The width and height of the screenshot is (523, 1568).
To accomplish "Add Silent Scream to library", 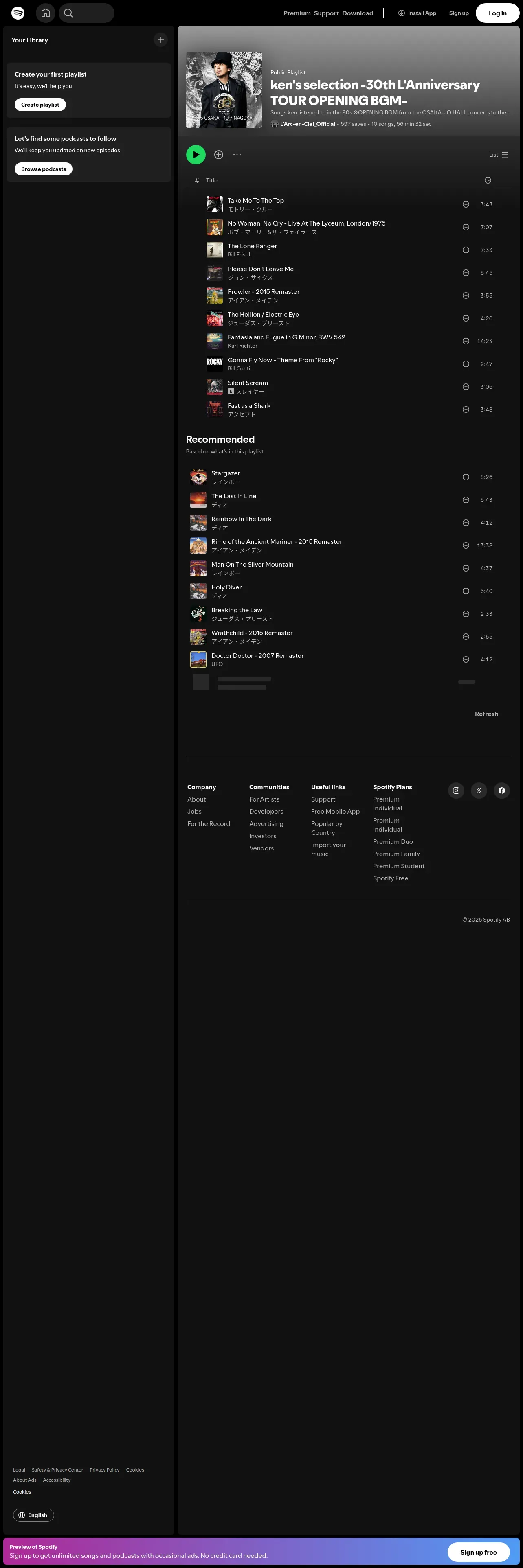I will [466, 387].
